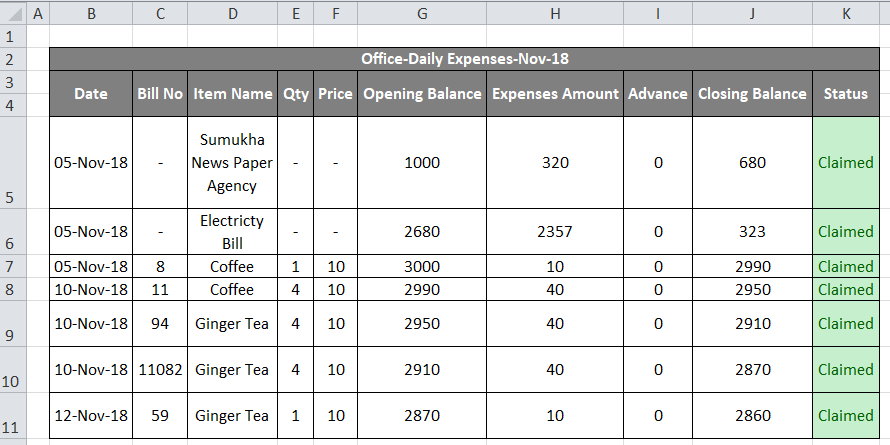This screenshot has height=445, width=890.
Task: Select row 1 header
Action: [x=12, y=36]
